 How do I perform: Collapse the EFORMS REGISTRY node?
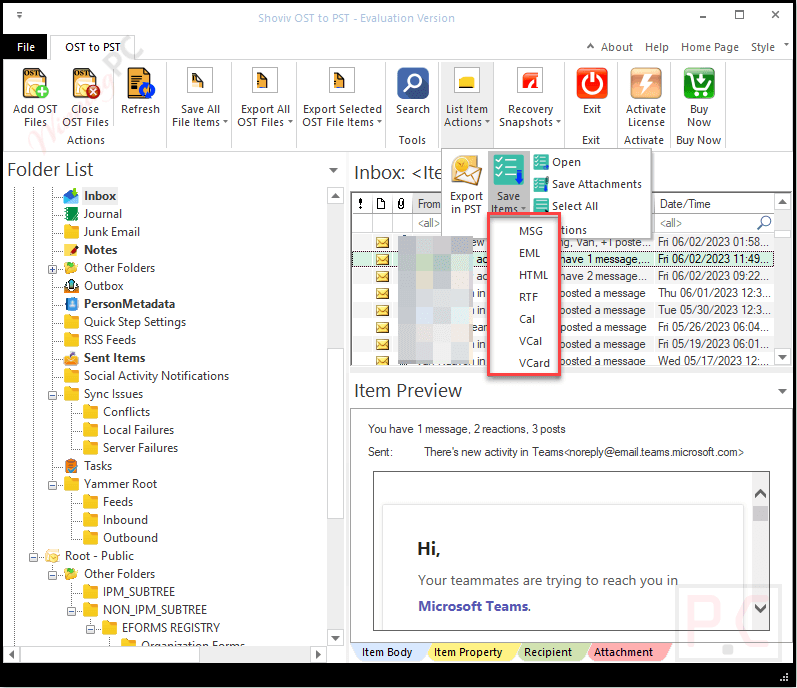90,629
